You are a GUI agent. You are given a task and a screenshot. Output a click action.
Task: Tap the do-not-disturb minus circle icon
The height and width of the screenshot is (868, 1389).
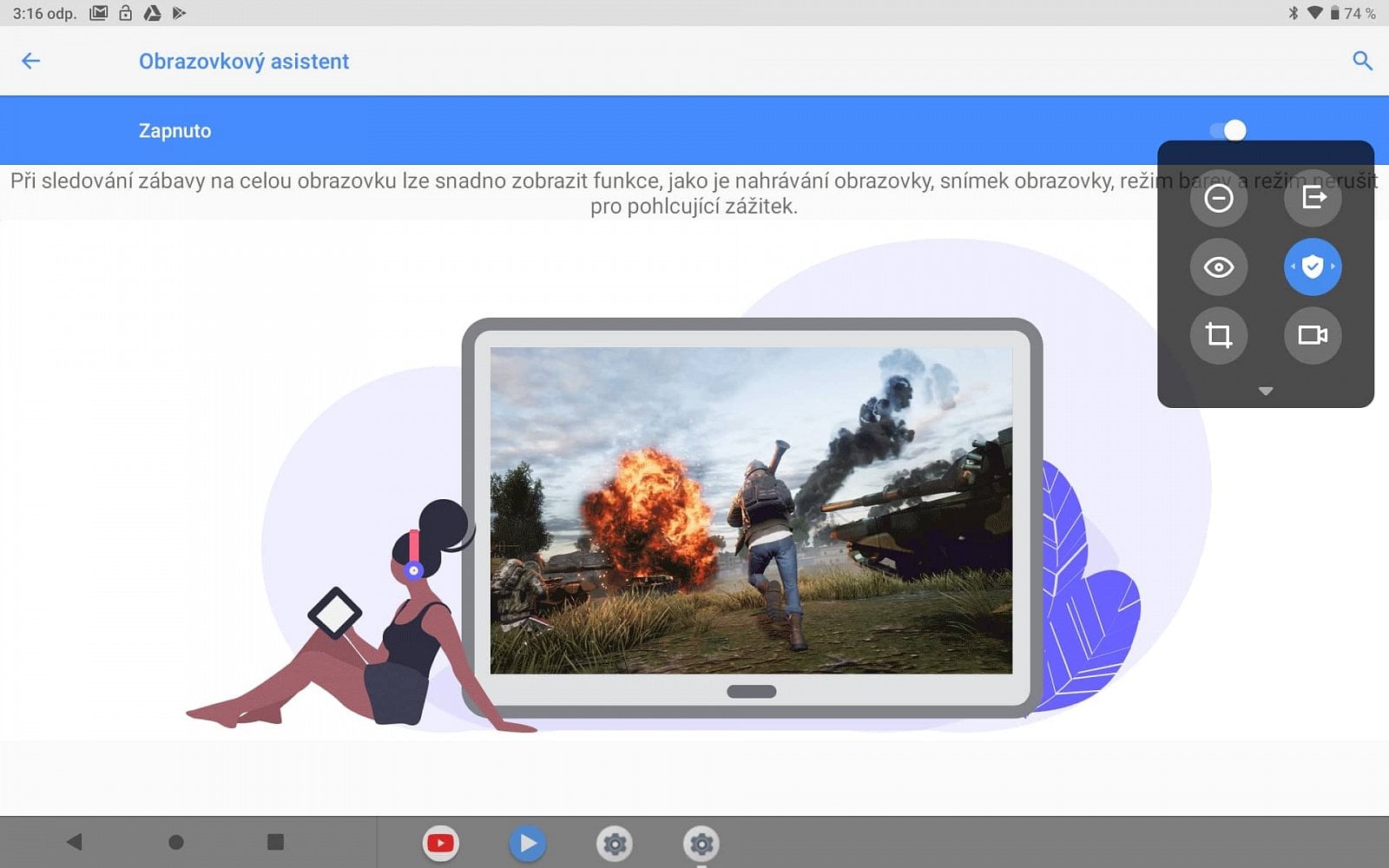coord(1219,198)
